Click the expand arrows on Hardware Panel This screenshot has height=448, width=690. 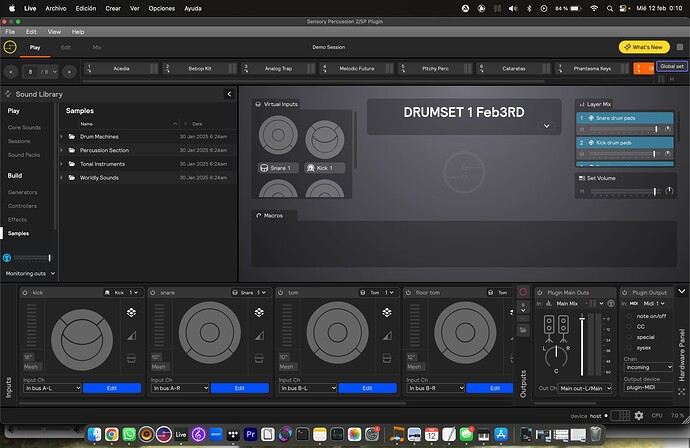pyautogui.click(x=682, y=391)
